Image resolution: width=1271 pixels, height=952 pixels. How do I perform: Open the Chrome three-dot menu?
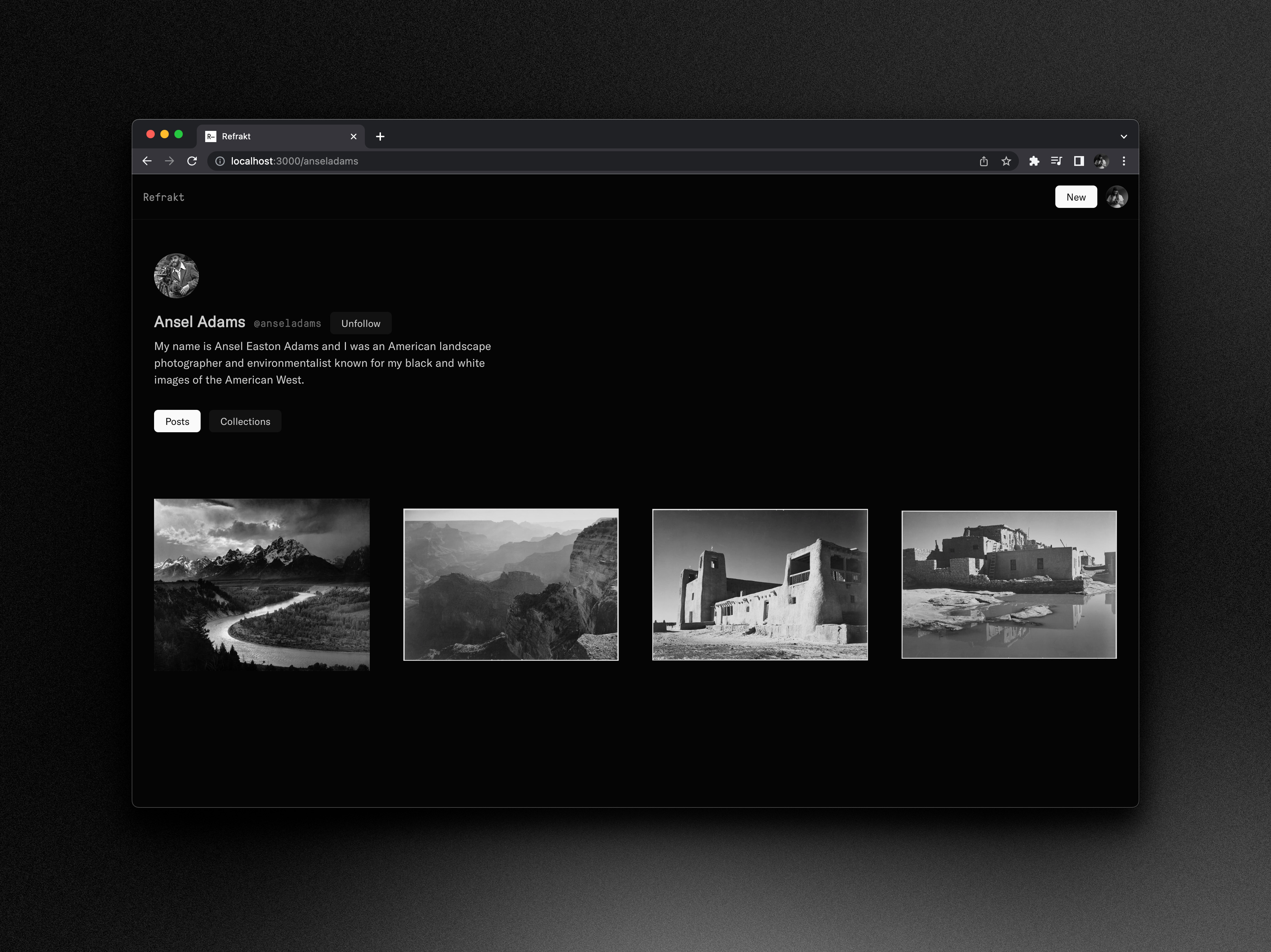coord(1124,161)
